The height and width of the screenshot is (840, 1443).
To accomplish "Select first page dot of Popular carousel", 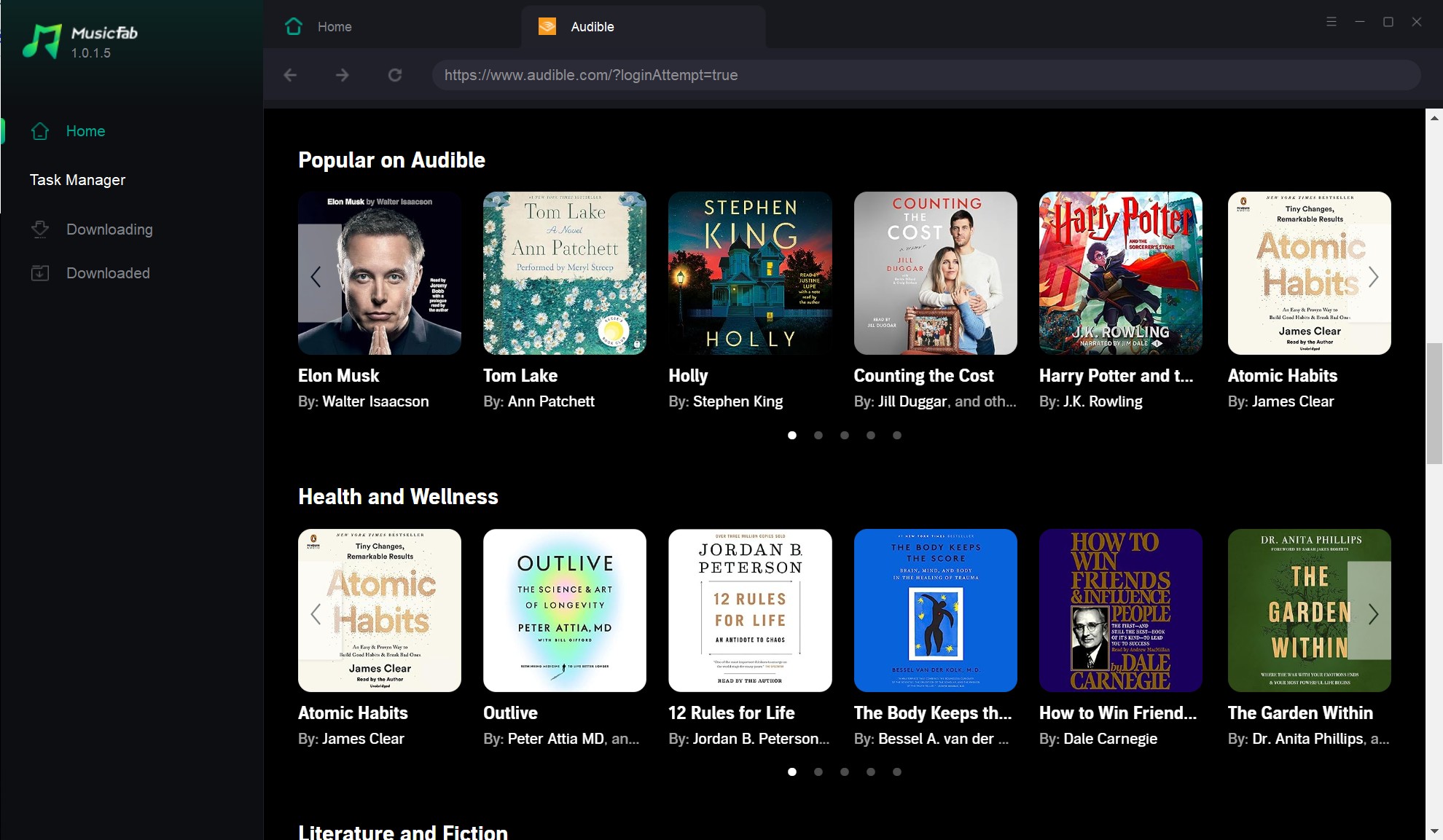I will coord(792,435).
